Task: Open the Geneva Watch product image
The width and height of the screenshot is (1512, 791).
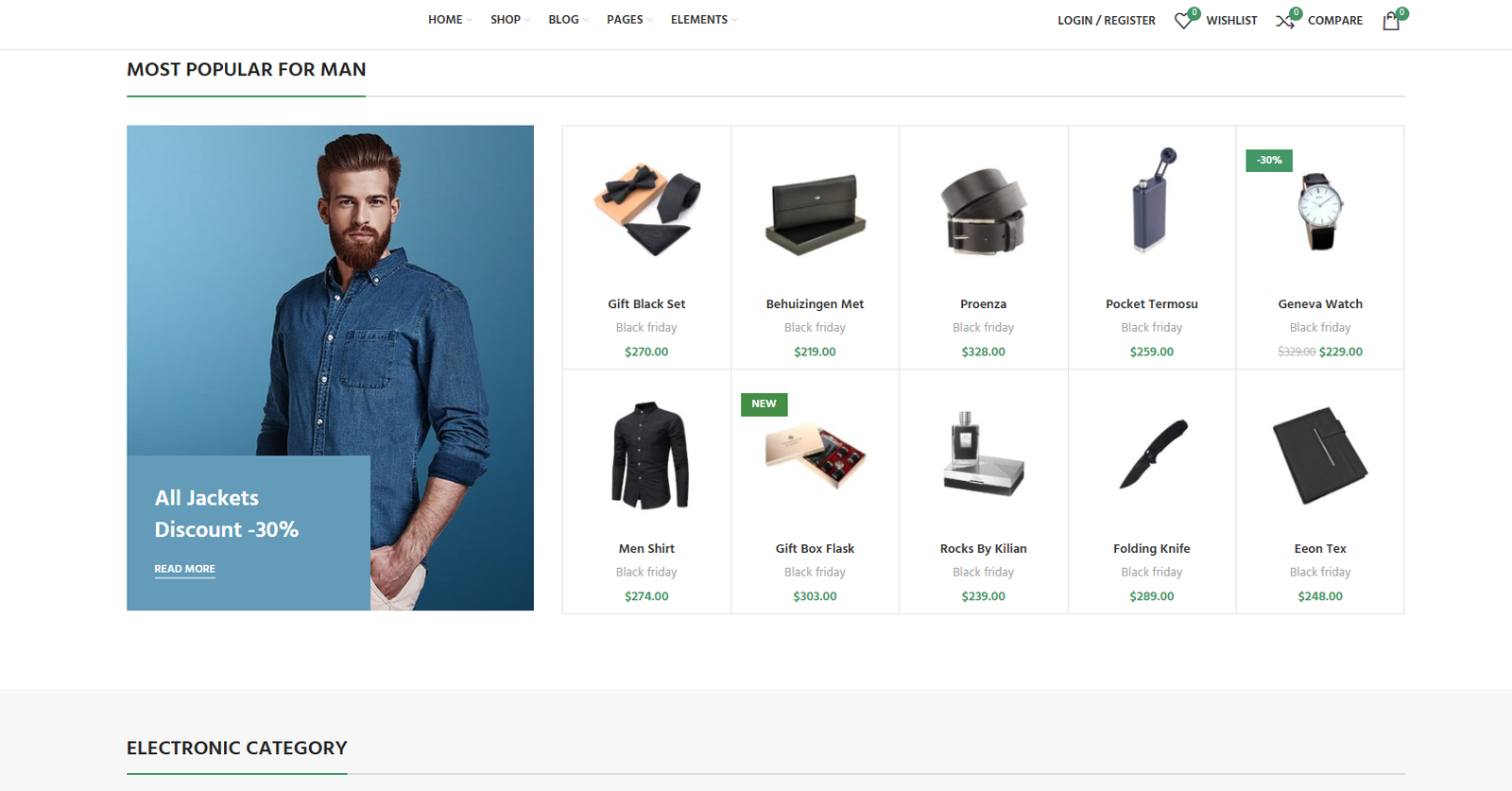Action: click(1320, 211)
